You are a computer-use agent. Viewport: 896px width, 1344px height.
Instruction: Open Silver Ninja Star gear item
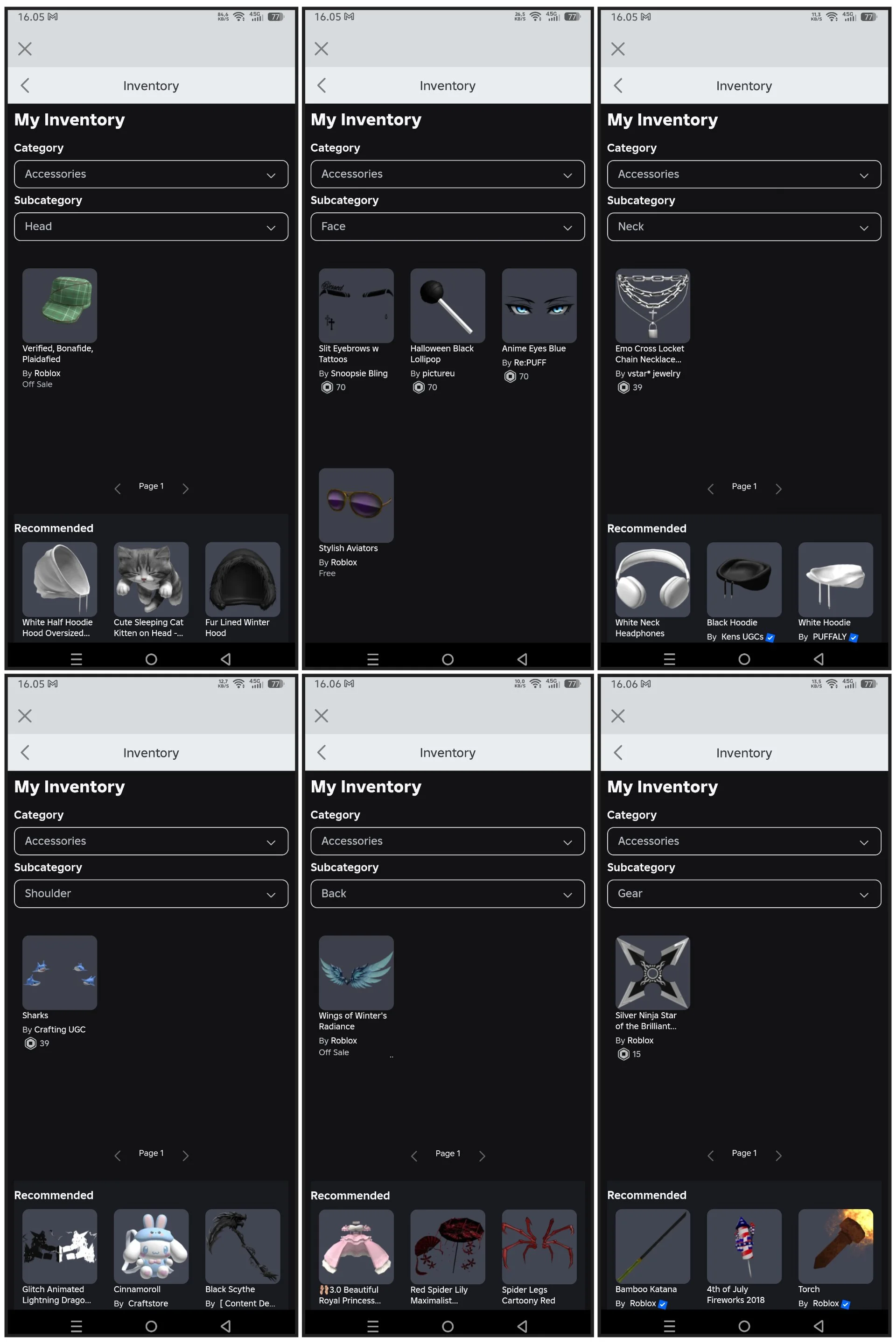tap(652, 972)
